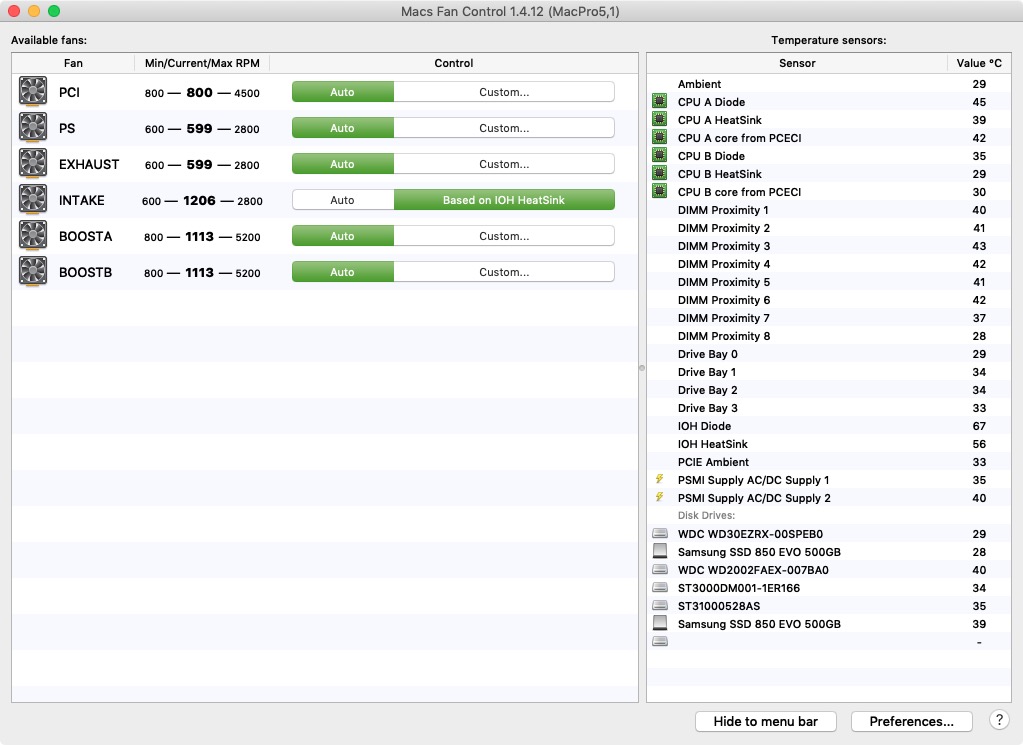Click the BOOSTB fan icon

click(33, 271)
